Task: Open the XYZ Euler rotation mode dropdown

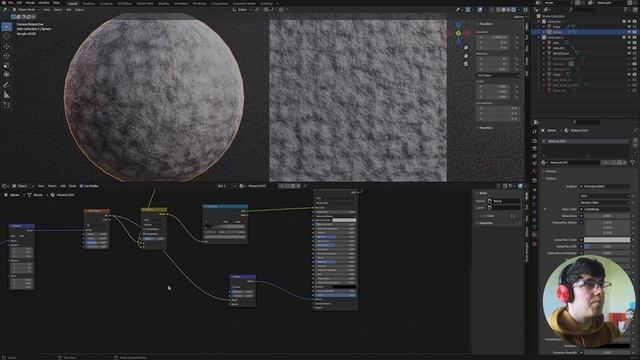Action: click(x=498, y=76)
